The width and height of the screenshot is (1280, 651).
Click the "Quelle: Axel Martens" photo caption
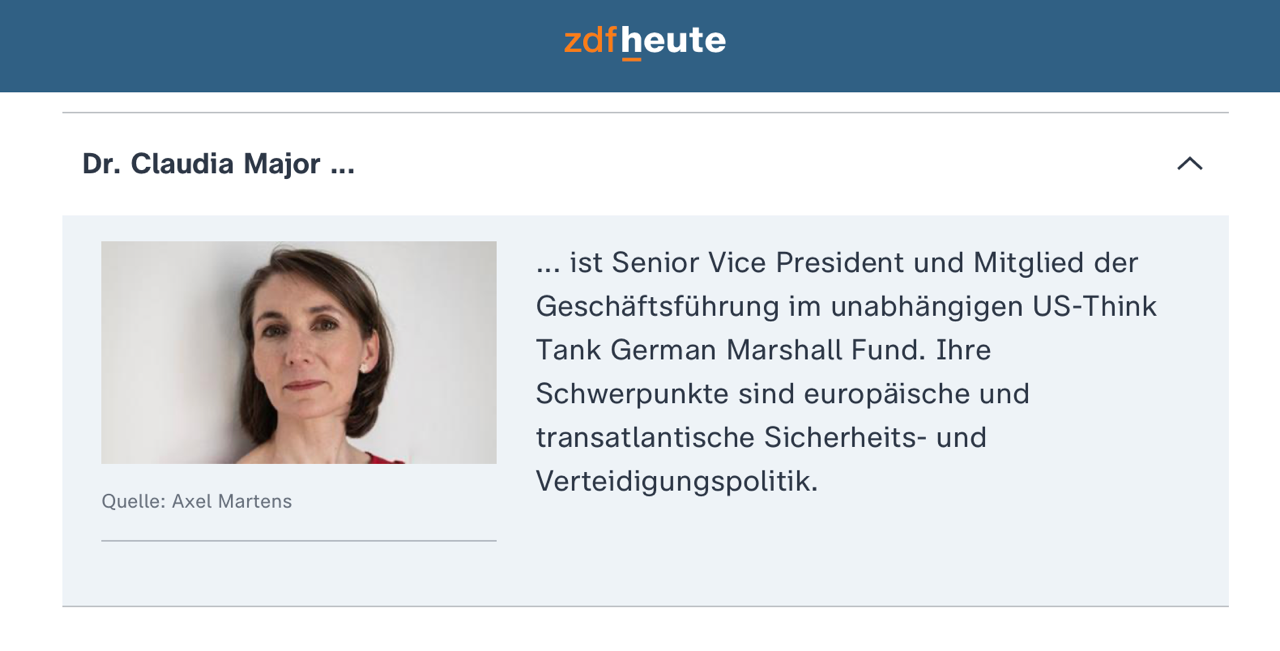[x=197, y=501]
